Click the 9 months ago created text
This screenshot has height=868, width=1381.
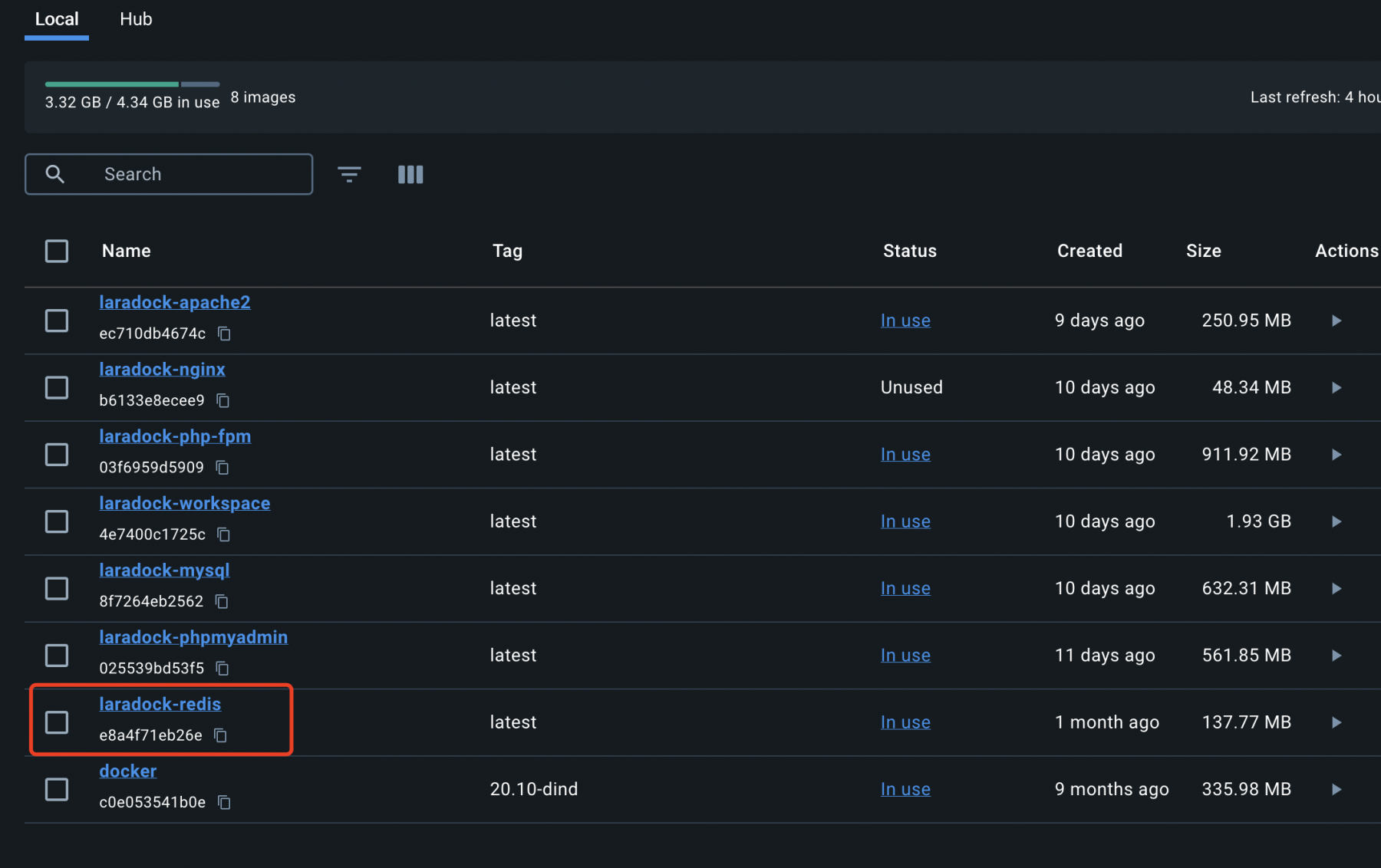pos(1112,789)
